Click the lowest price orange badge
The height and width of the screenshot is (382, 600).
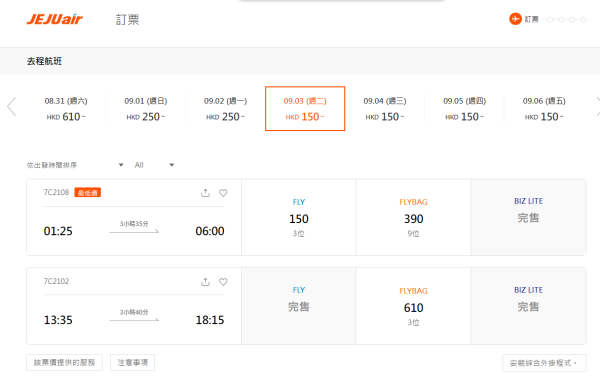[88, 193]
